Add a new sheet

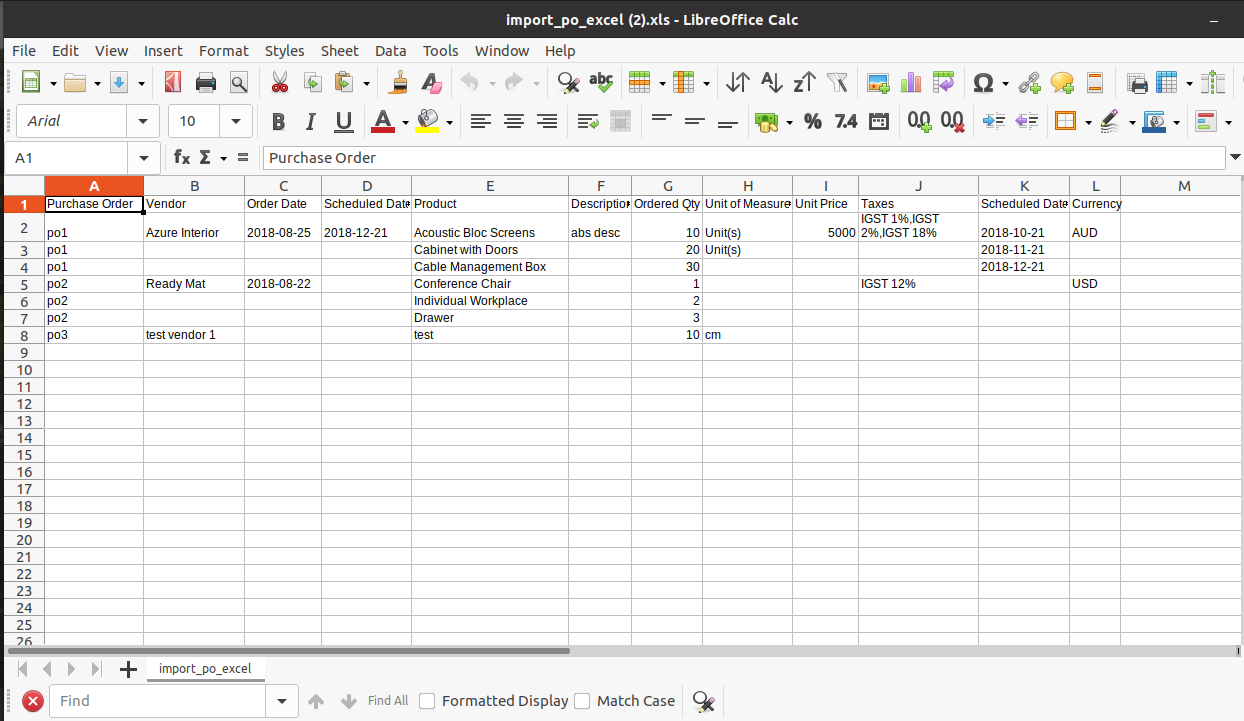(x=128, y=669)
